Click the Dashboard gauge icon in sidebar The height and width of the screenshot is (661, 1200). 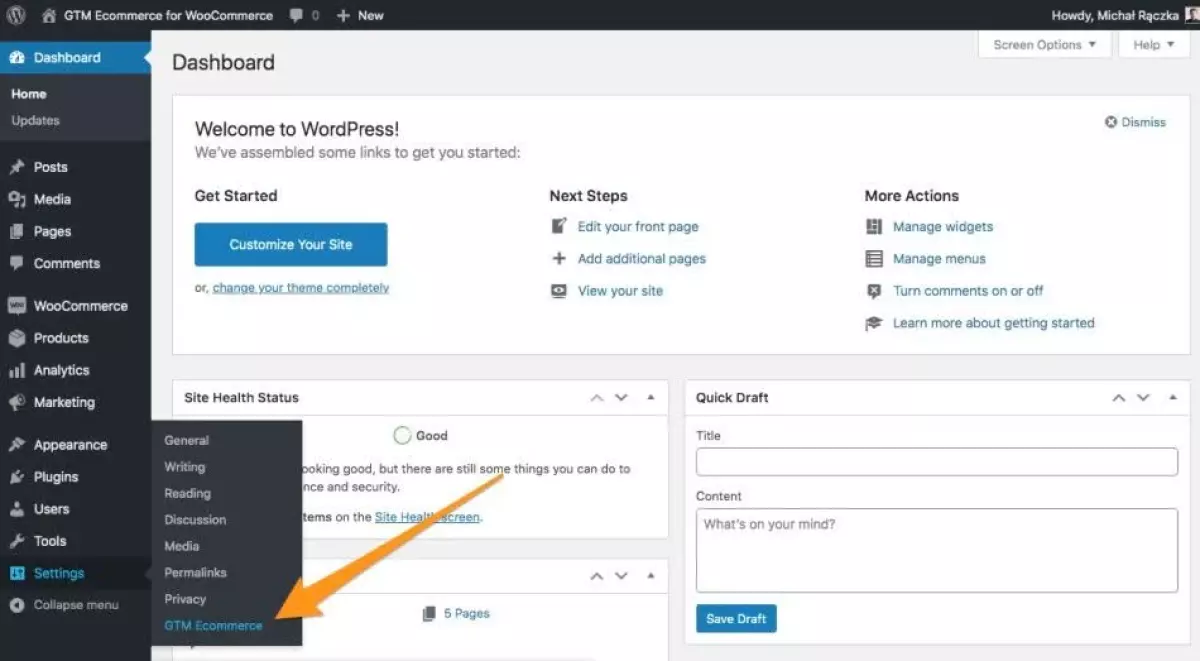coord(17,58)
